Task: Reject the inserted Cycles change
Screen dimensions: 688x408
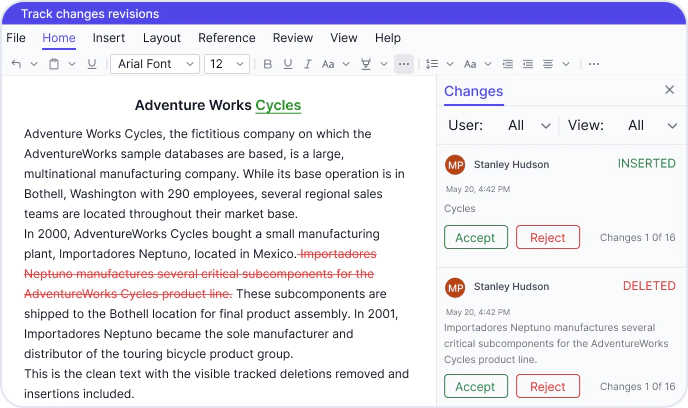Action: (548, 237)
